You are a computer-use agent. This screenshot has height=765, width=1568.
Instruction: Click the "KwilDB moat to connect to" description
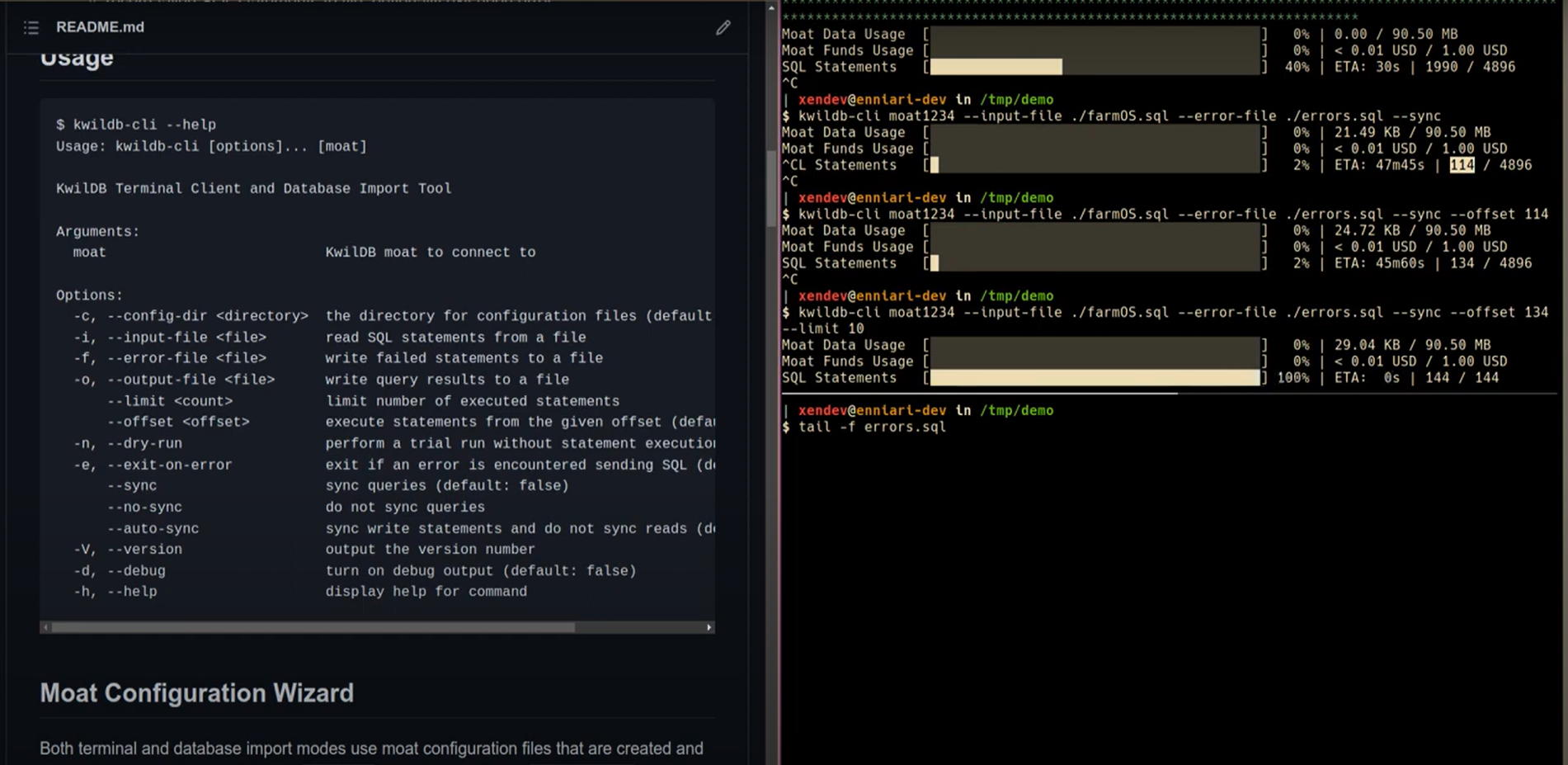pyautogui.click(x=431, y=253)
